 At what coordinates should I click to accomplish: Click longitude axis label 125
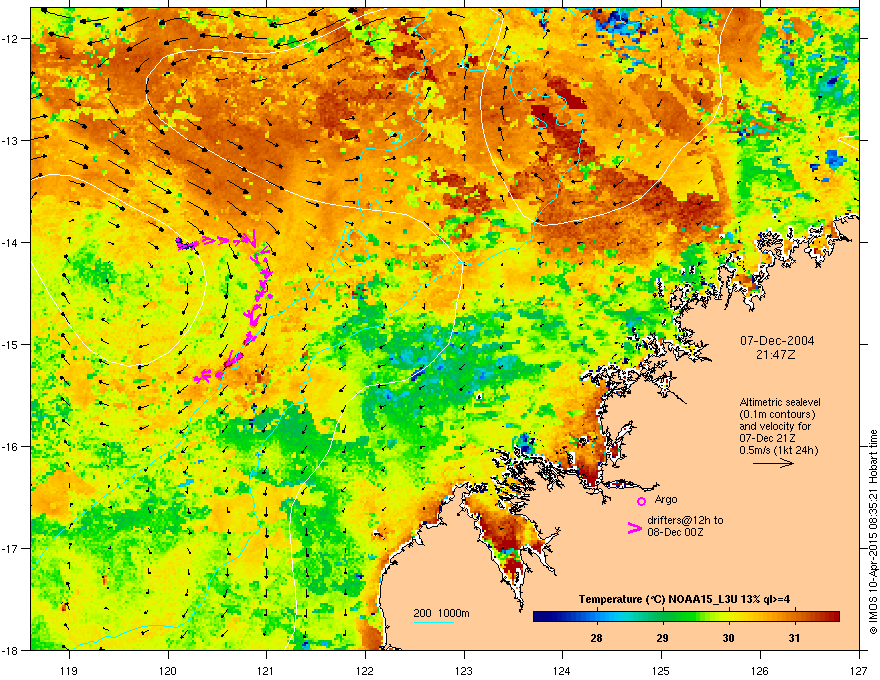click(661, 670)
